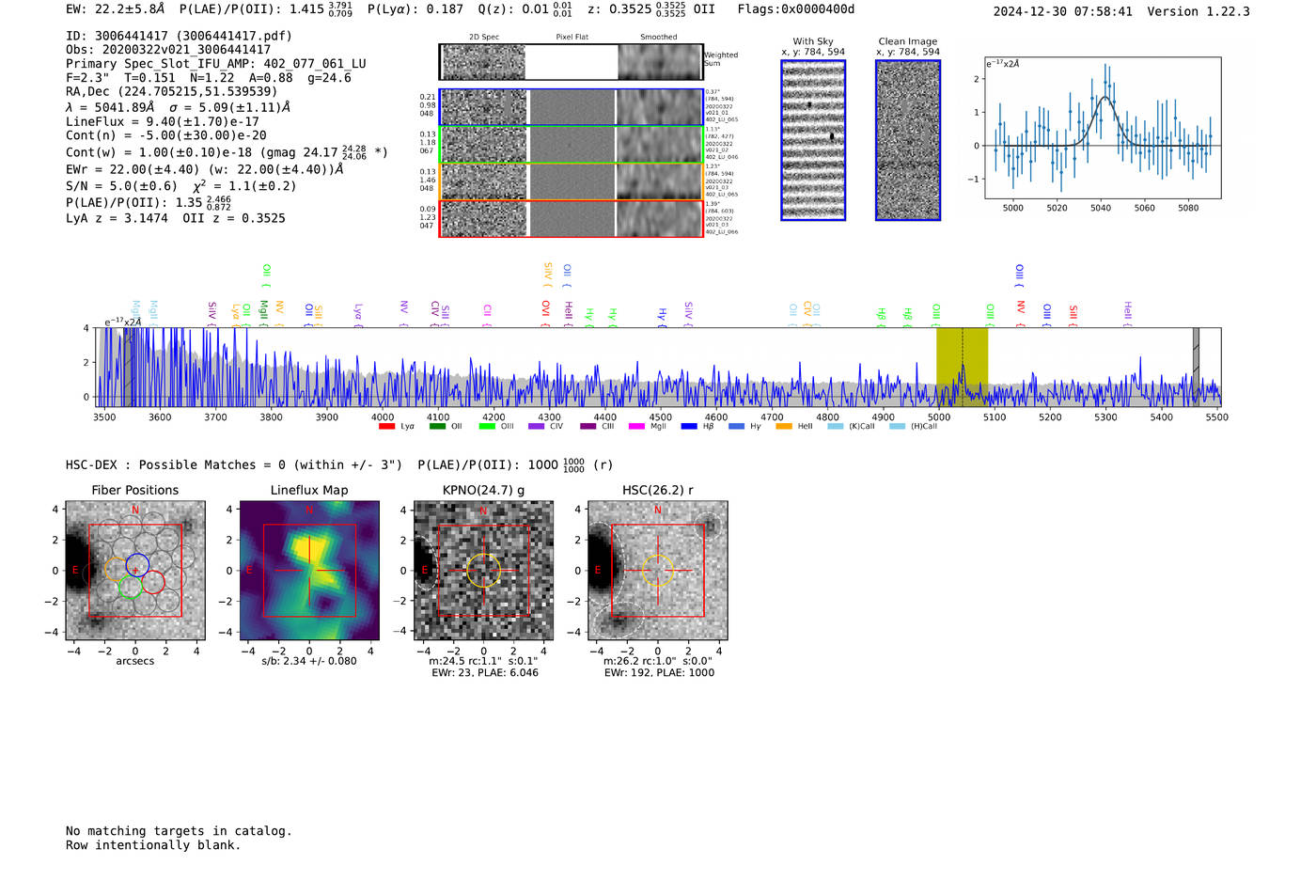Screen dimensions: 1316x896
Task: Click the 'EWr: 192, PLAE: 1000' caption
Action: (659, 672)
